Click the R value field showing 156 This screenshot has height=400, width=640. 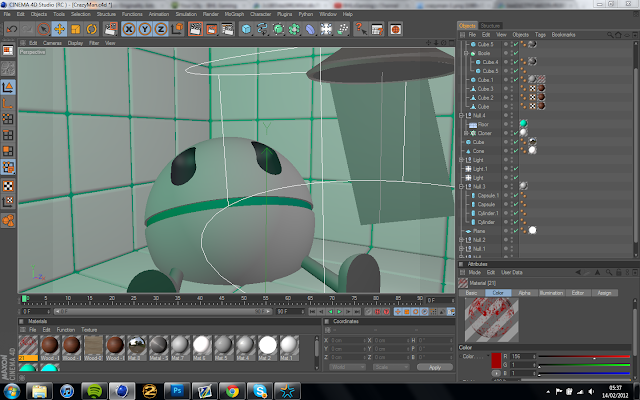point(522,356)
